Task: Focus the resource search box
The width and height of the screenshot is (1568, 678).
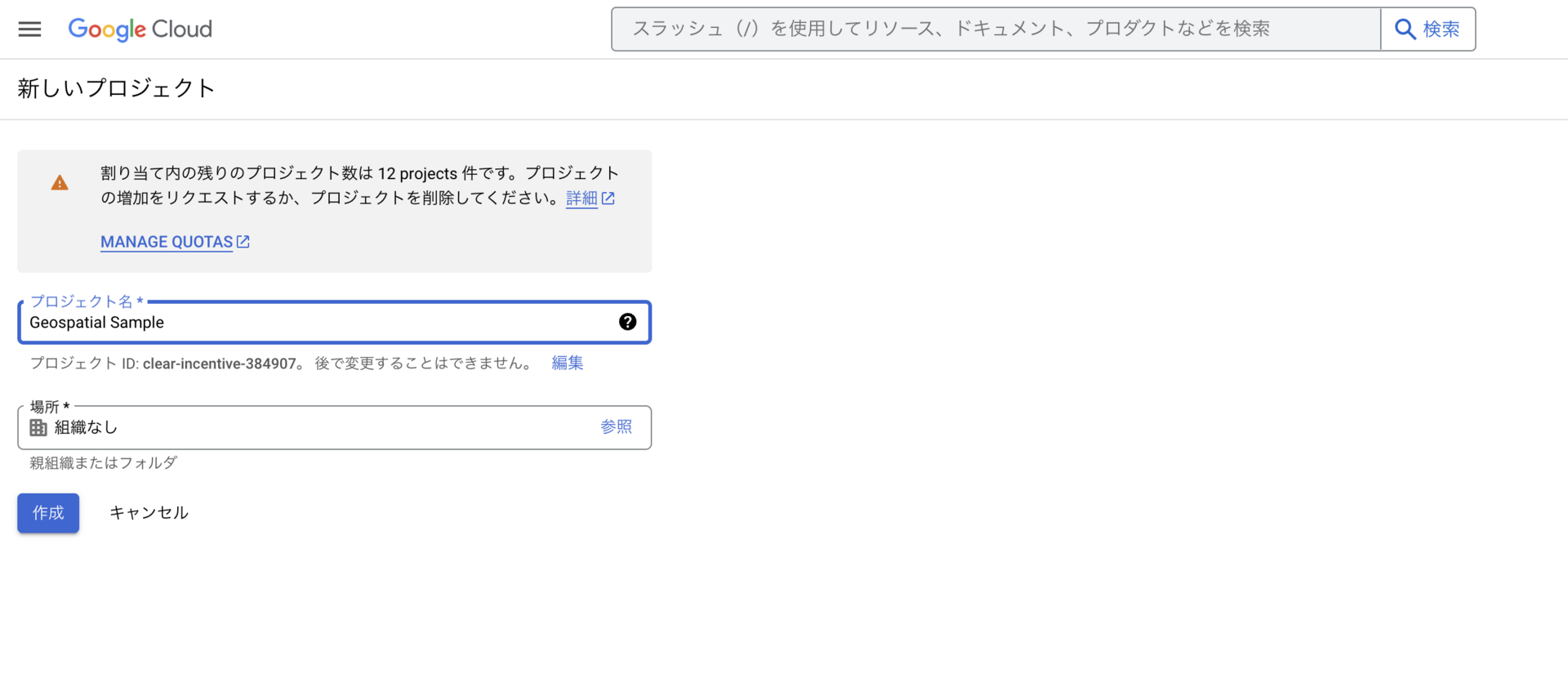Action: (x=996, y=29)
